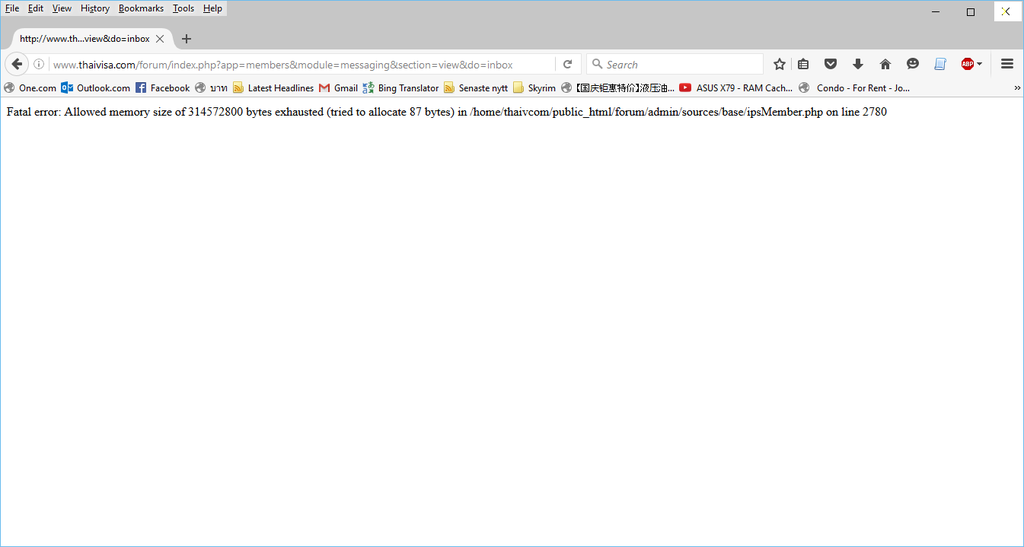Open the ASUS X79 RAM Cache bookmark

[736, 87]
